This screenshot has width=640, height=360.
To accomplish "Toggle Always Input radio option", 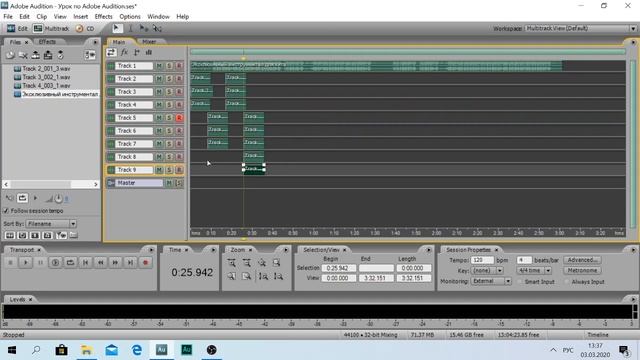I will click(567, 282).
